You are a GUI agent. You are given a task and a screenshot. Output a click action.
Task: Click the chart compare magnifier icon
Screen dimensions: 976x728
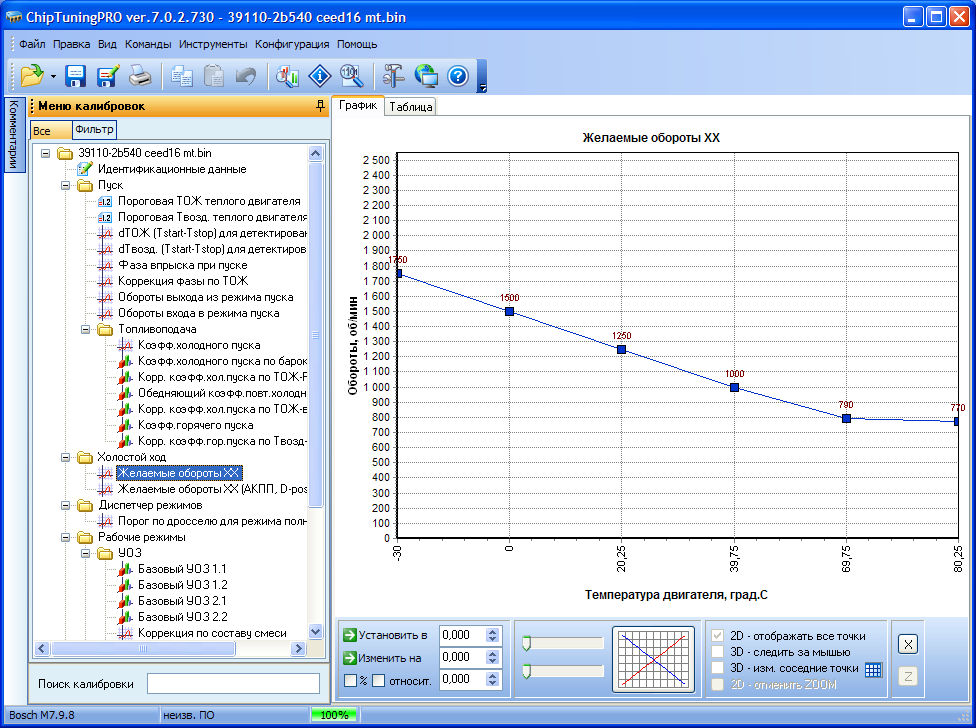pos(288,76)
